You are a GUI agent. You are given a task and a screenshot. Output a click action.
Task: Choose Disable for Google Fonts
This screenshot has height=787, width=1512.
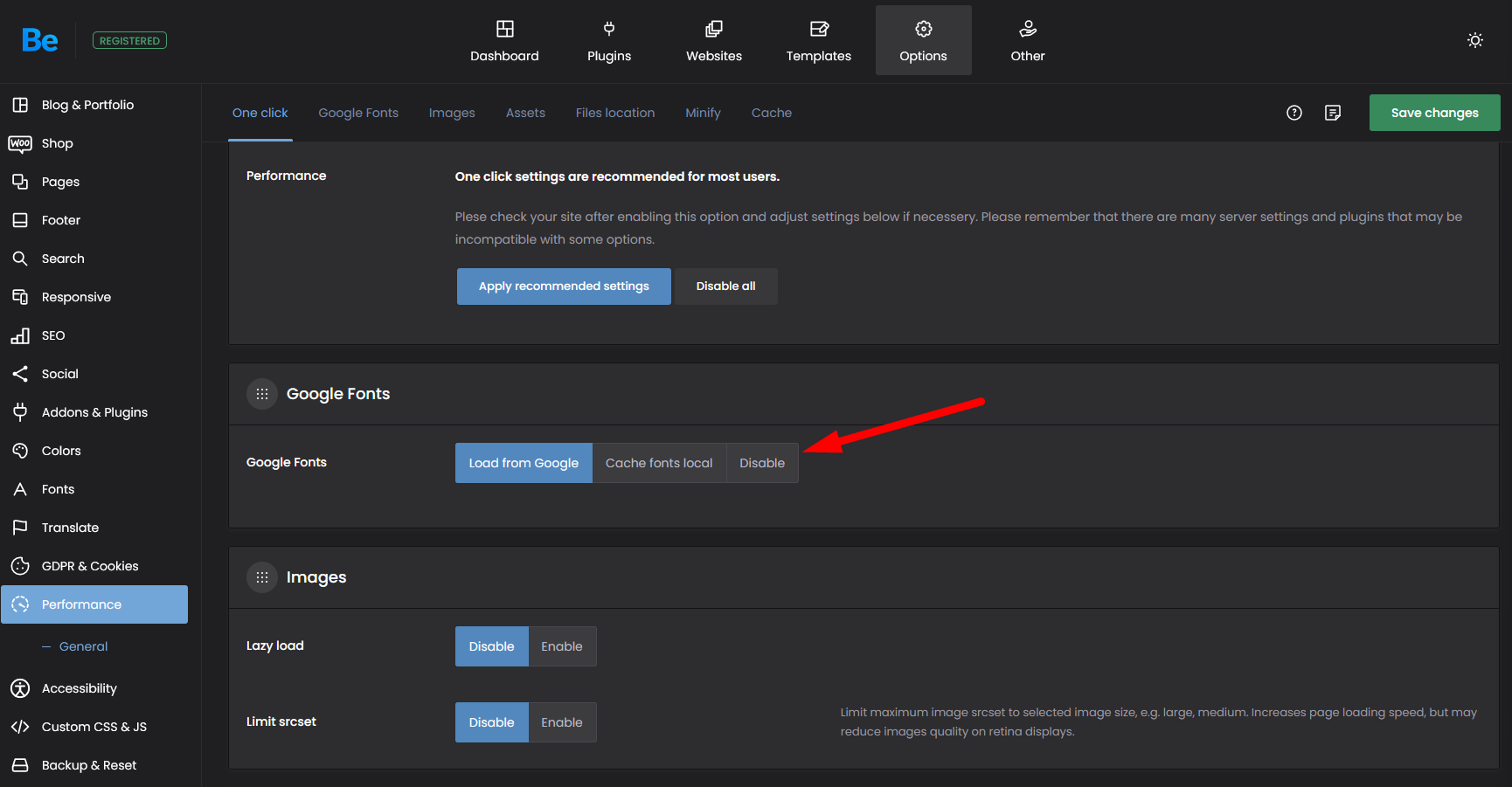tap(762, 463)
